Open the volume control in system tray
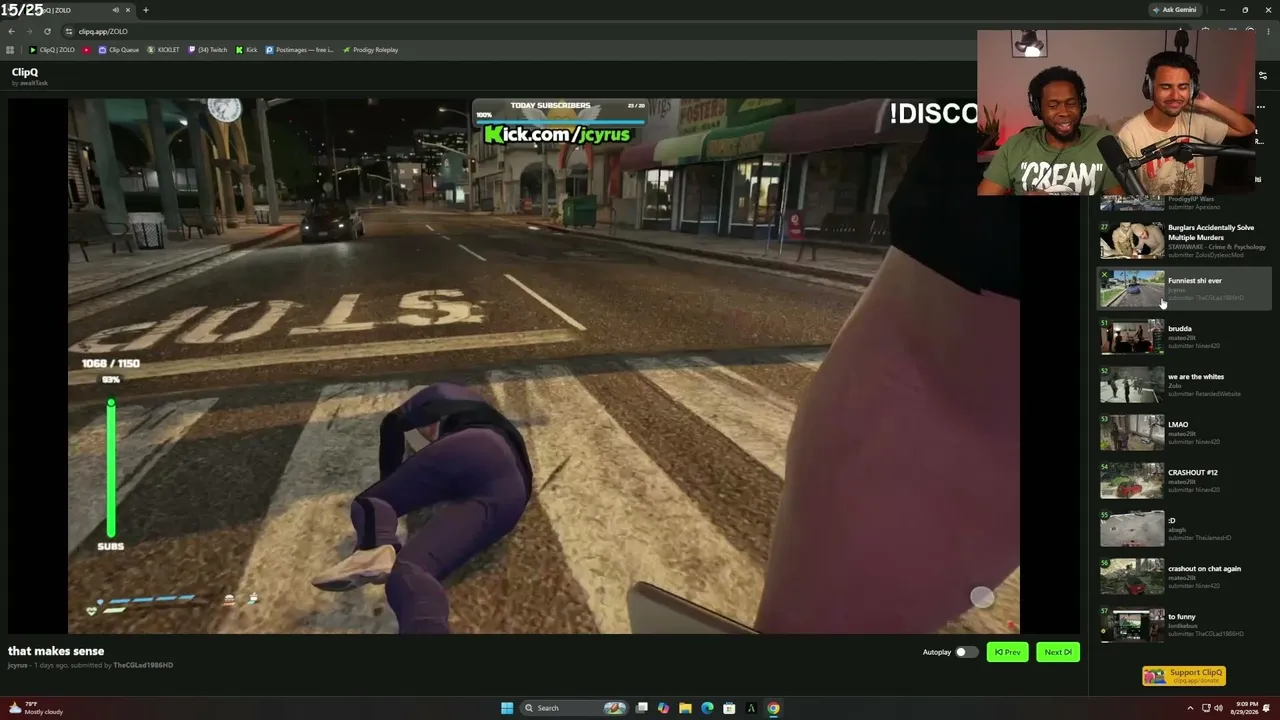 tap(1218, 708)
